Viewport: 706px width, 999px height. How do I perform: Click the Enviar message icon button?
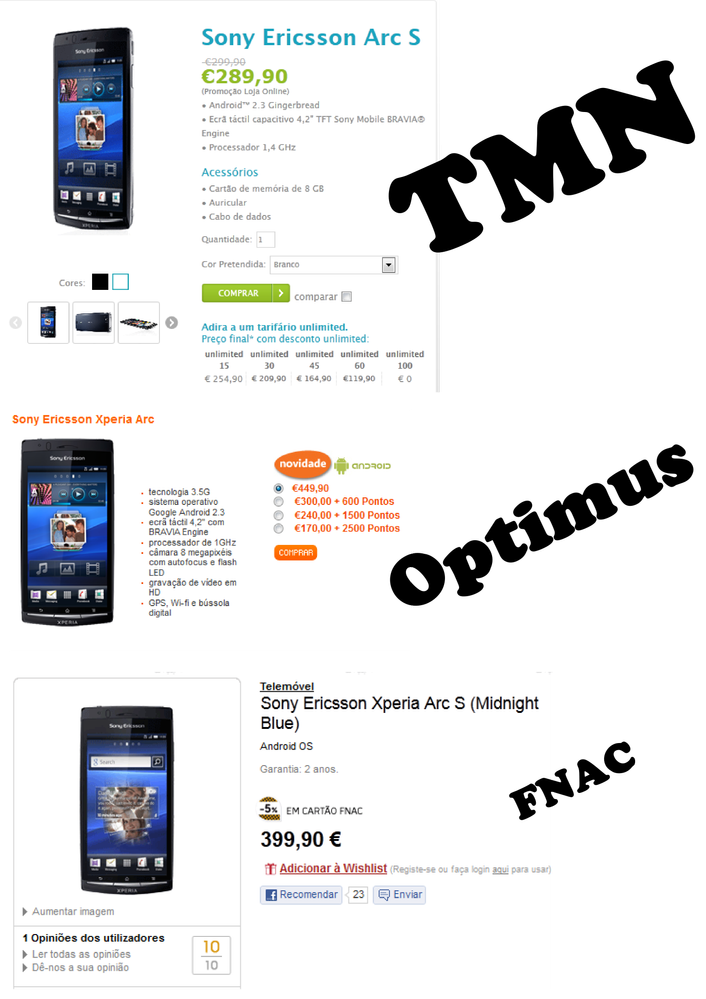click(400, 895)
